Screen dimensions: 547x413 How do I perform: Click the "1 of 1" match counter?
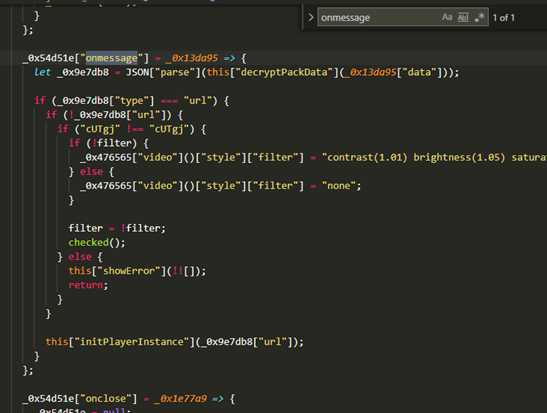click(x=503, y=18)
